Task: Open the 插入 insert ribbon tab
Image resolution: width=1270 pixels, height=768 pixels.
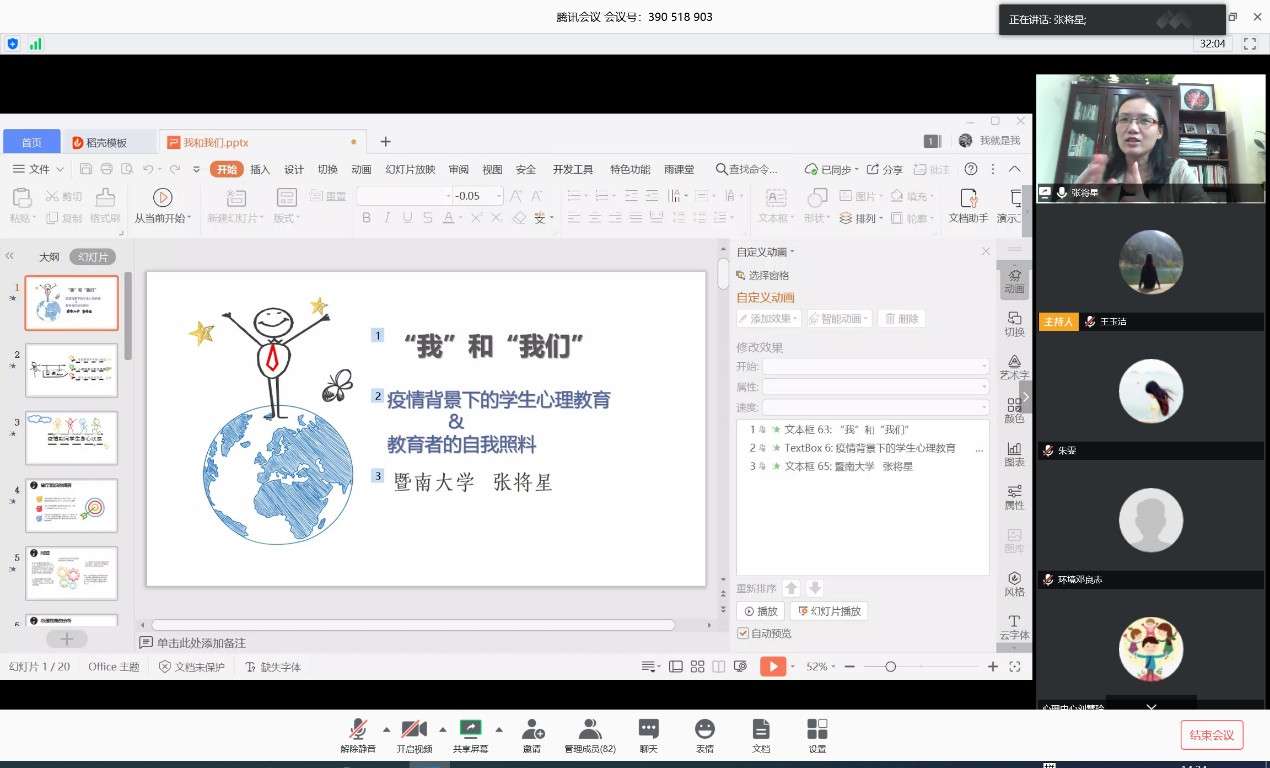Action: point(260,169)
